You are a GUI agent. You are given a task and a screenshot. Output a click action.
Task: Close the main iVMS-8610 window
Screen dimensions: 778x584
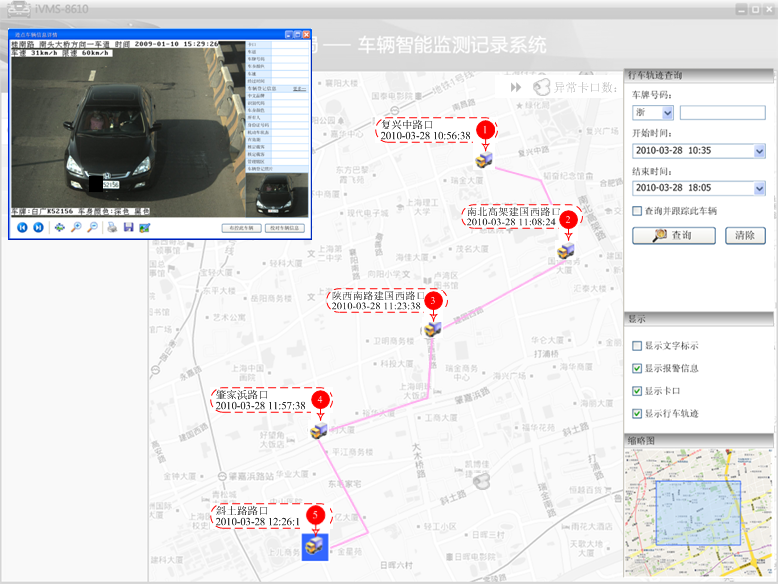point(769,9)
